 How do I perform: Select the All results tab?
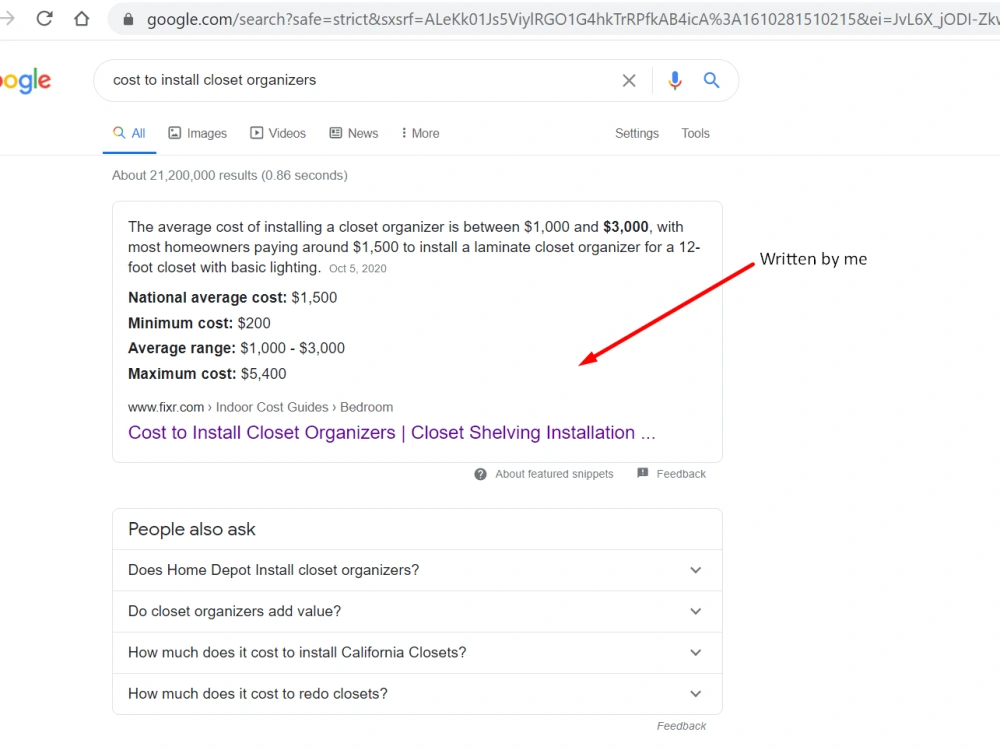pyautogui.click(x=129, y=133)
